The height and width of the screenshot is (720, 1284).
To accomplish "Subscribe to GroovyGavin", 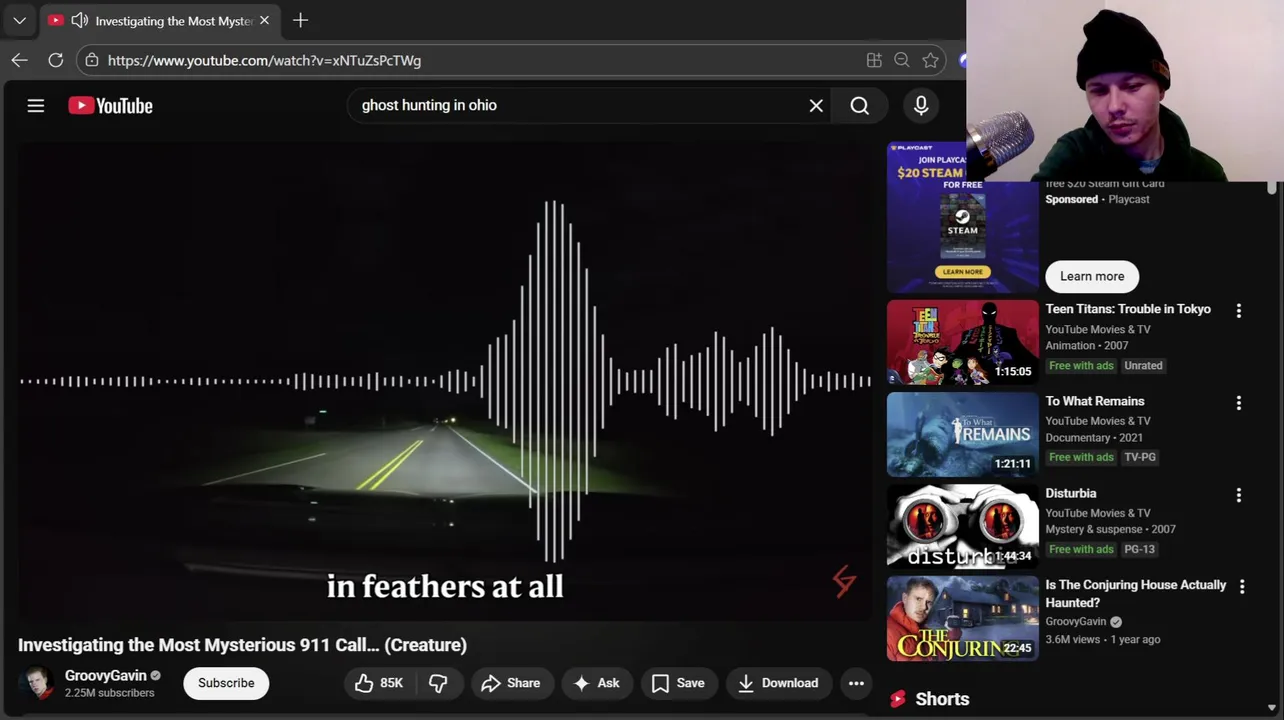I will 226,683.
